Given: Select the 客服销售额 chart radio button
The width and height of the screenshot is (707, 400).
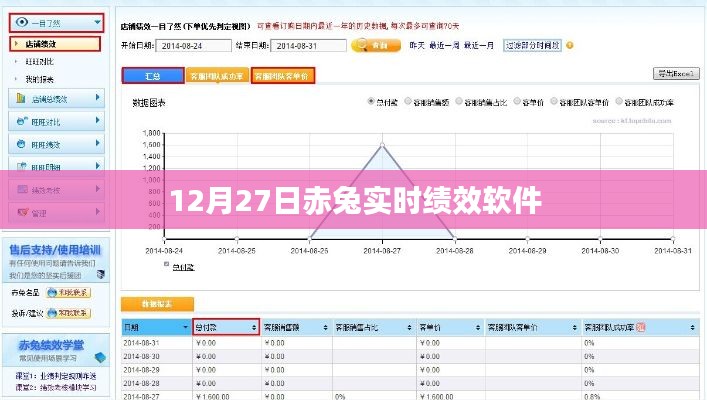Looking at the screenshot, I should click(x=408, y=101).
